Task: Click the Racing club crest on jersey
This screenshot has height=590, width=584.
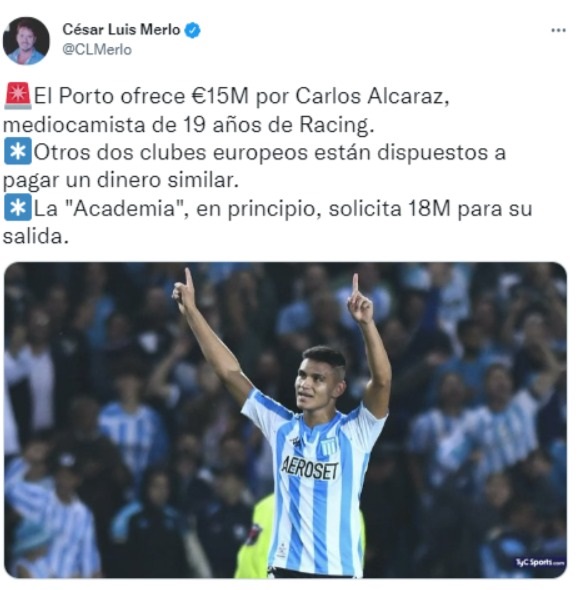Action: (x=330, y=448)
